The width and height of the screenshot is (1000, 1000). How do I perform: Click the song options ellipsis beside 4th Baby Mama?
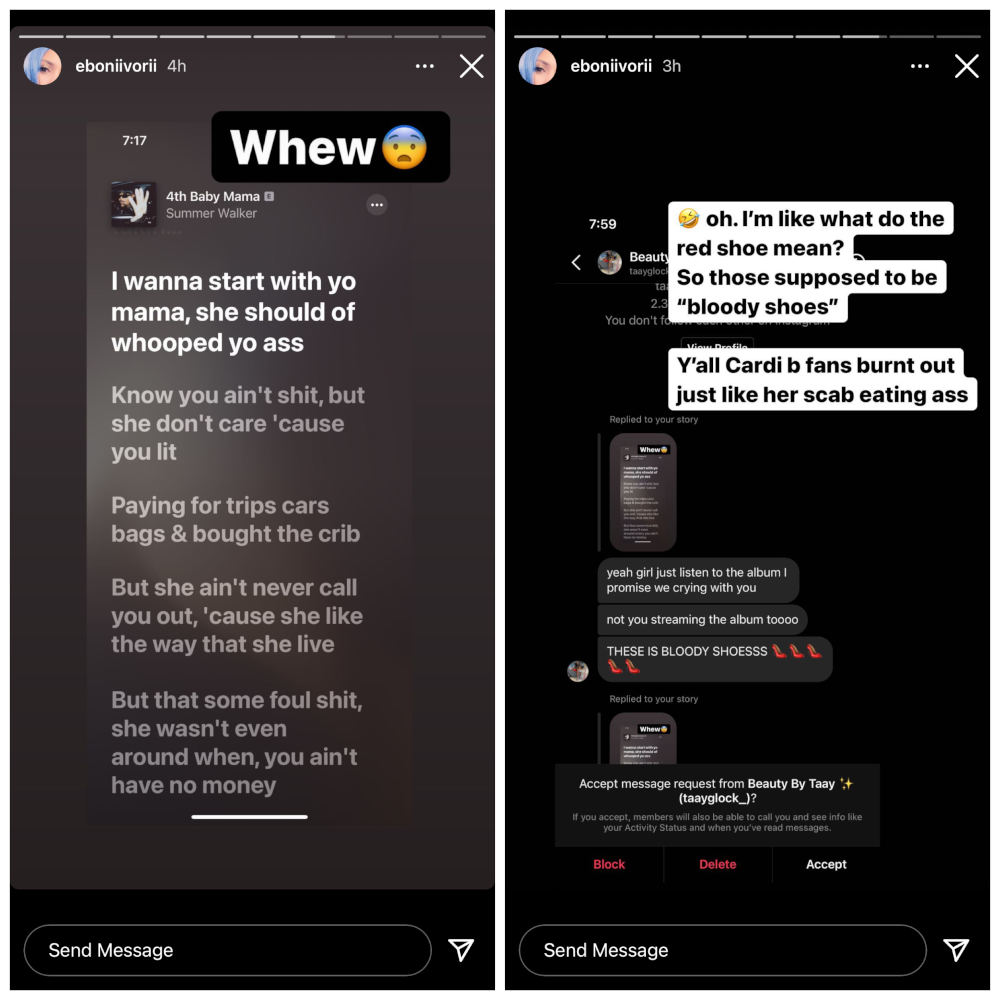click(377, 205)
